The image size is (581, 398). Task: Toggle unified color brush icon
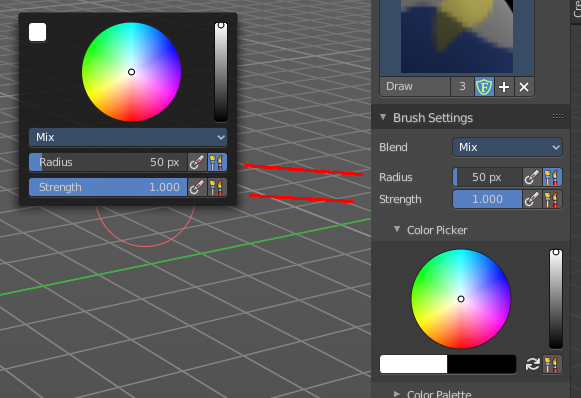pos(552,364)
